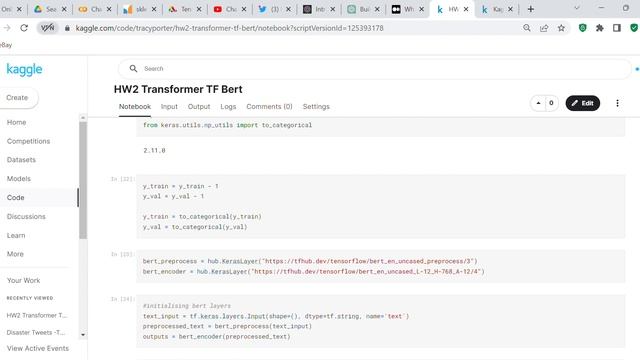This screenshot has height=360, width=640.
Task: Open Competitions in sidebar
Action: pyautogui.click(x=28, y=141)
